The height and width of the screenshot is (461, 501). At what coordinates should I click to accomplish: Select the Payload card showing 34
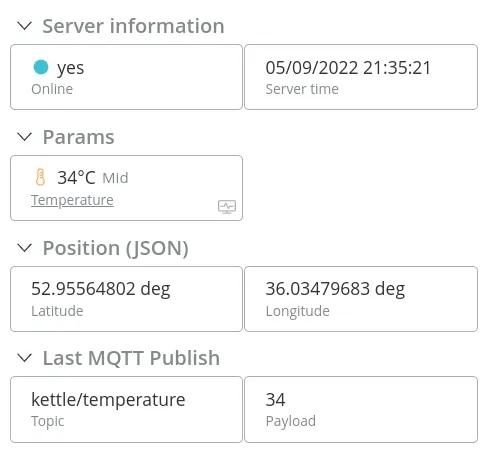[361, 409]
